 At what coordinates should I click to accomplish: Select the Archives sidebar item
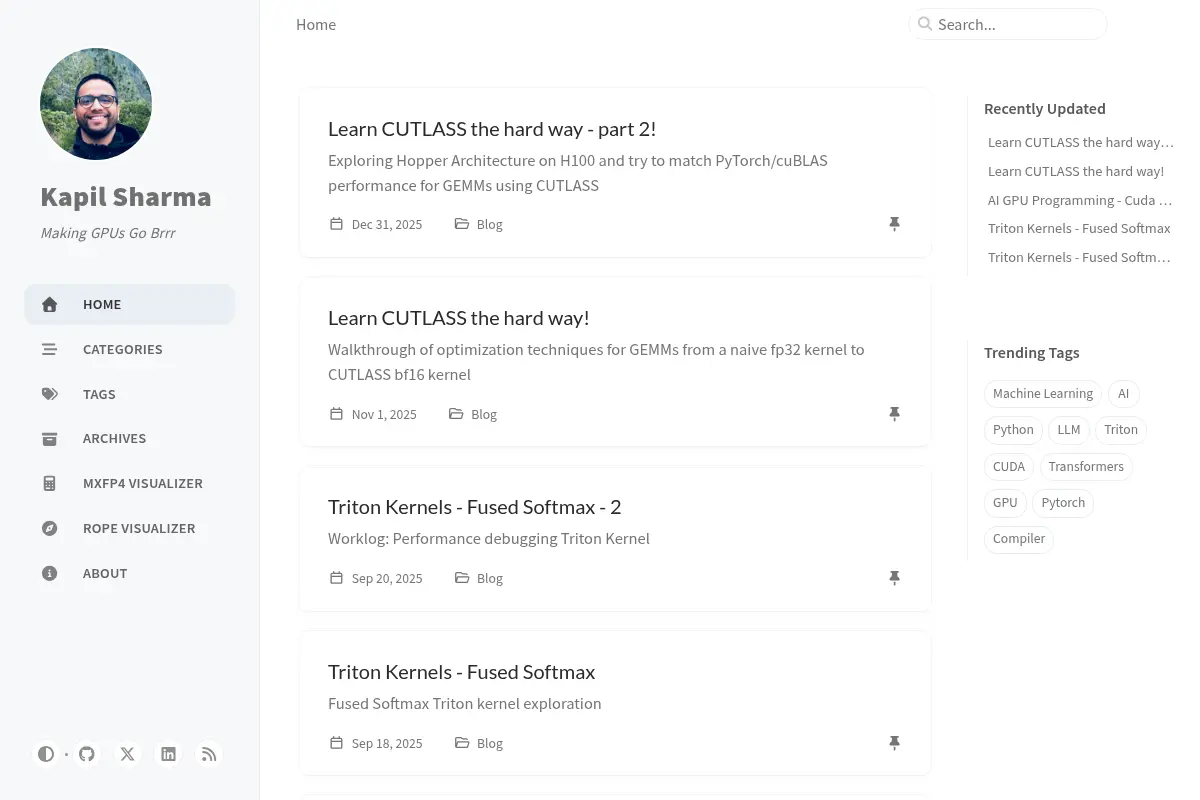(x=130, y=438)
